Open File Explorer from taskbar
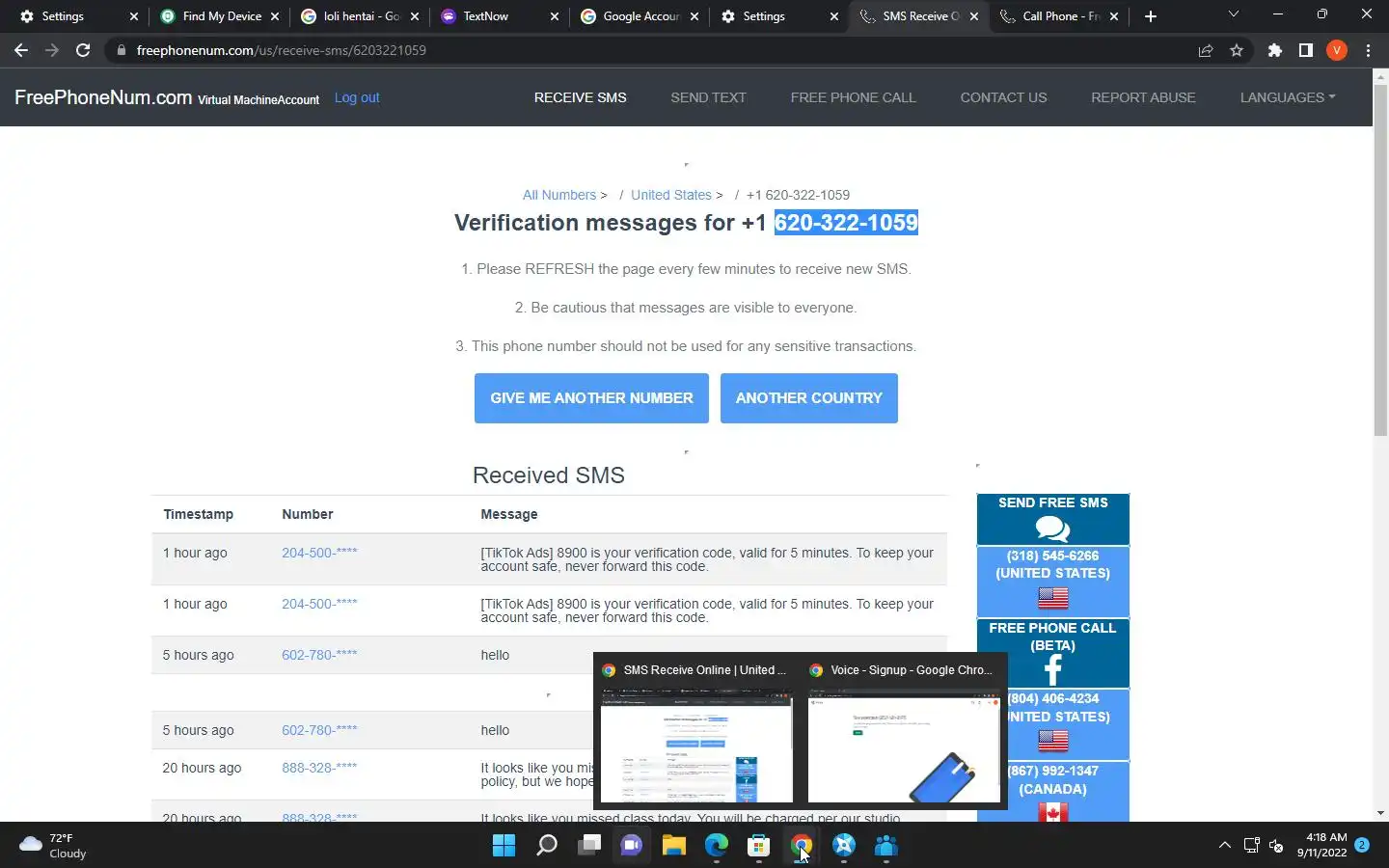This screenshot has height=868, width=1389. (x=673, y=846)
